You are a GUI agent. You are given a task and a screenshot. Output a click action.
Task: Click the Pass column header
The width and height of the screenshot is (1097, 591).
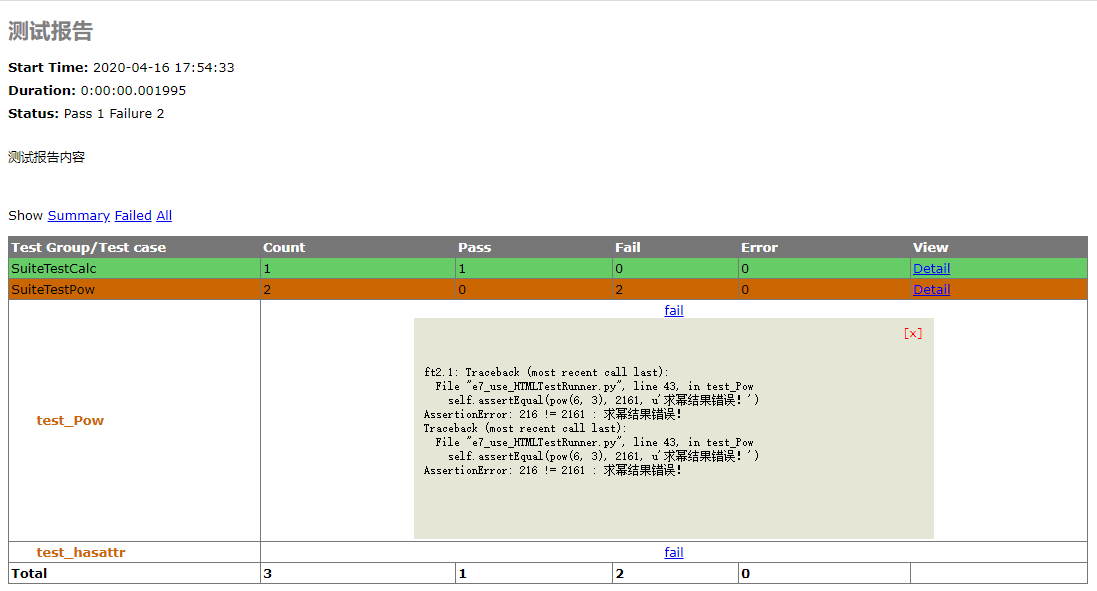pyautogui.click(x=474, y=248)
